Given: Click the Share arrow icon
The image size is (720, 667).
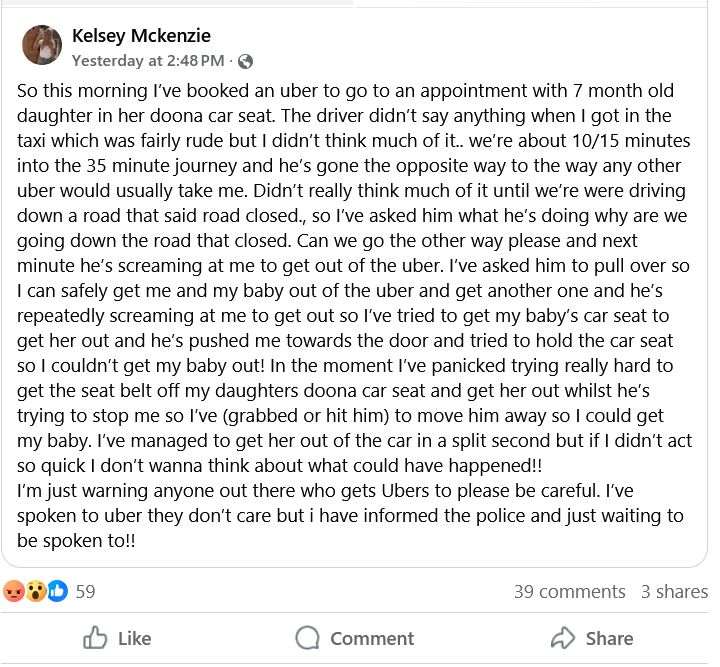Looking at the screenshot, I should (562, 638).
